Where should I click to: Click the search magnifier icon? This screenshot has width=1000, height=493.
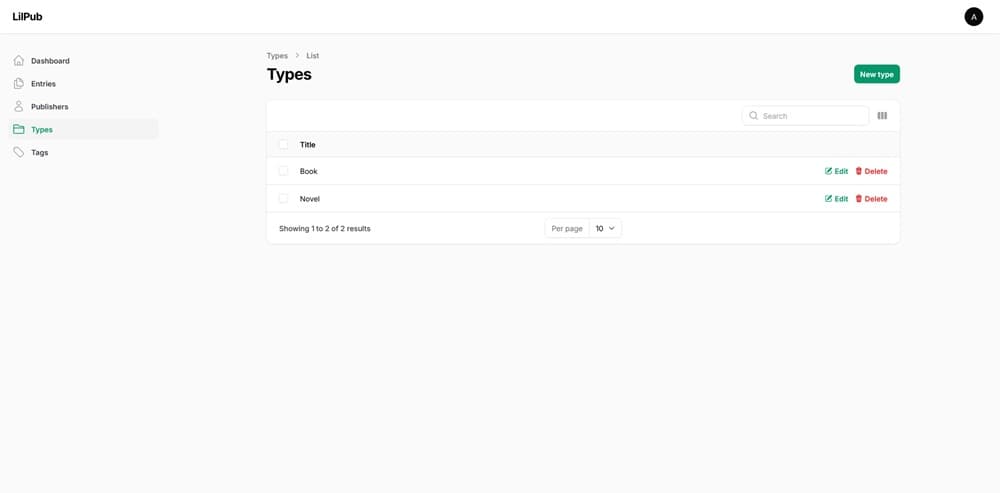[754, 116]
